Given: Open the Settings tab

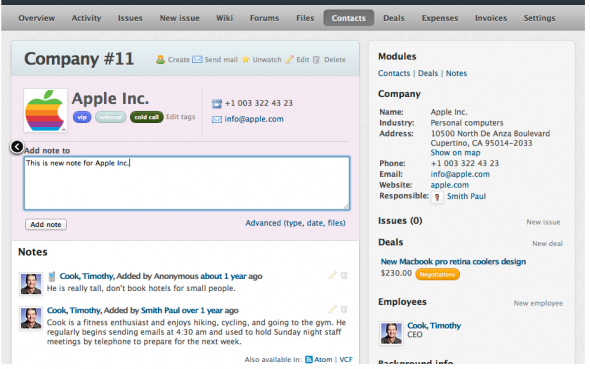Looking at the screenshot, I should 539,18.
